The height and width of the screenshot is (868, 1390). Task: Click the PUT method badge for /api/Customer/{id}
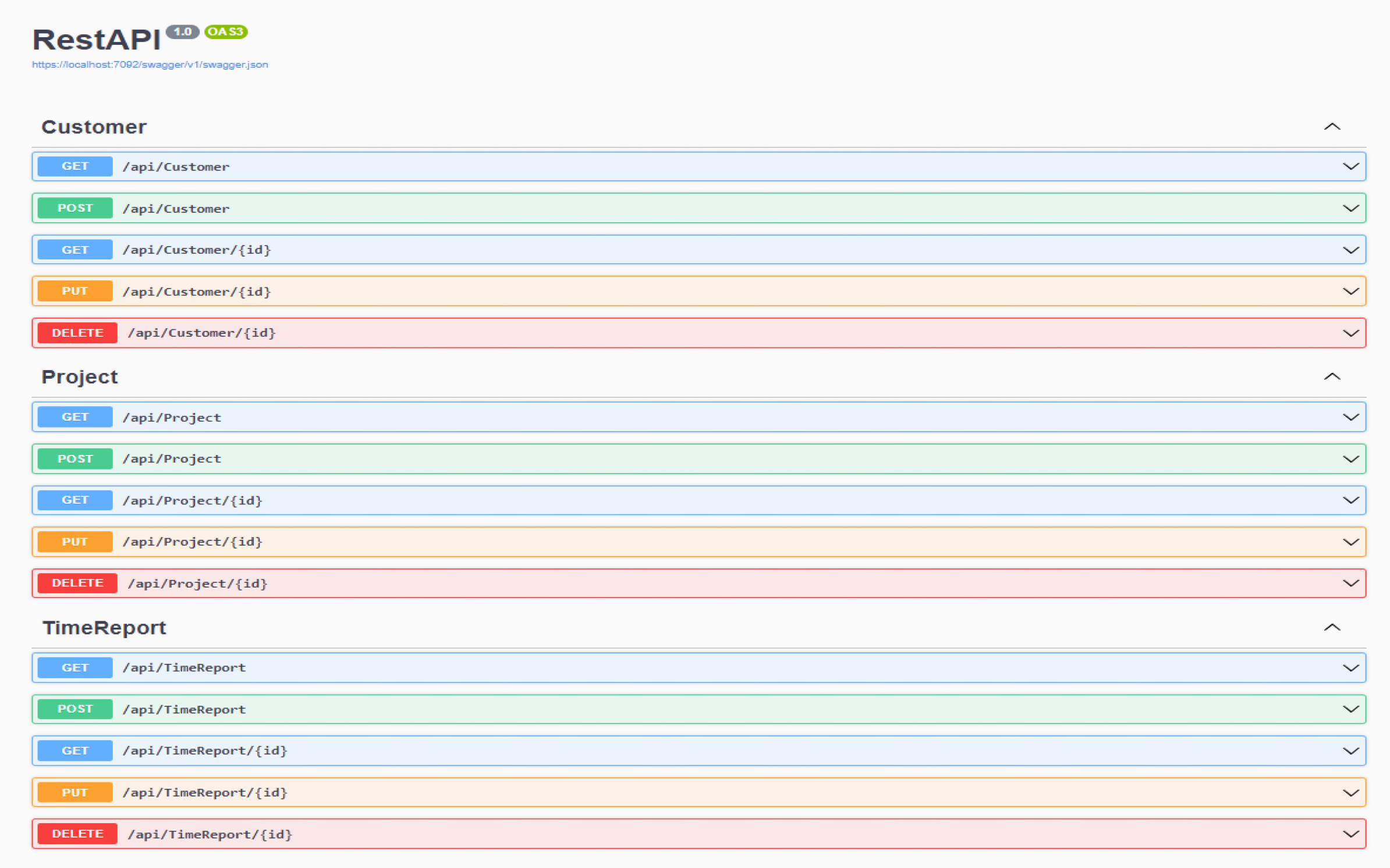[x=75, y=291]
